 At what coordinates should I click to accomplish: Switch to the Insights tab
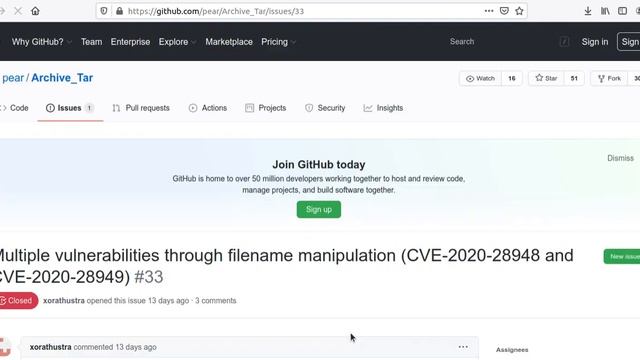pos(383,108)
